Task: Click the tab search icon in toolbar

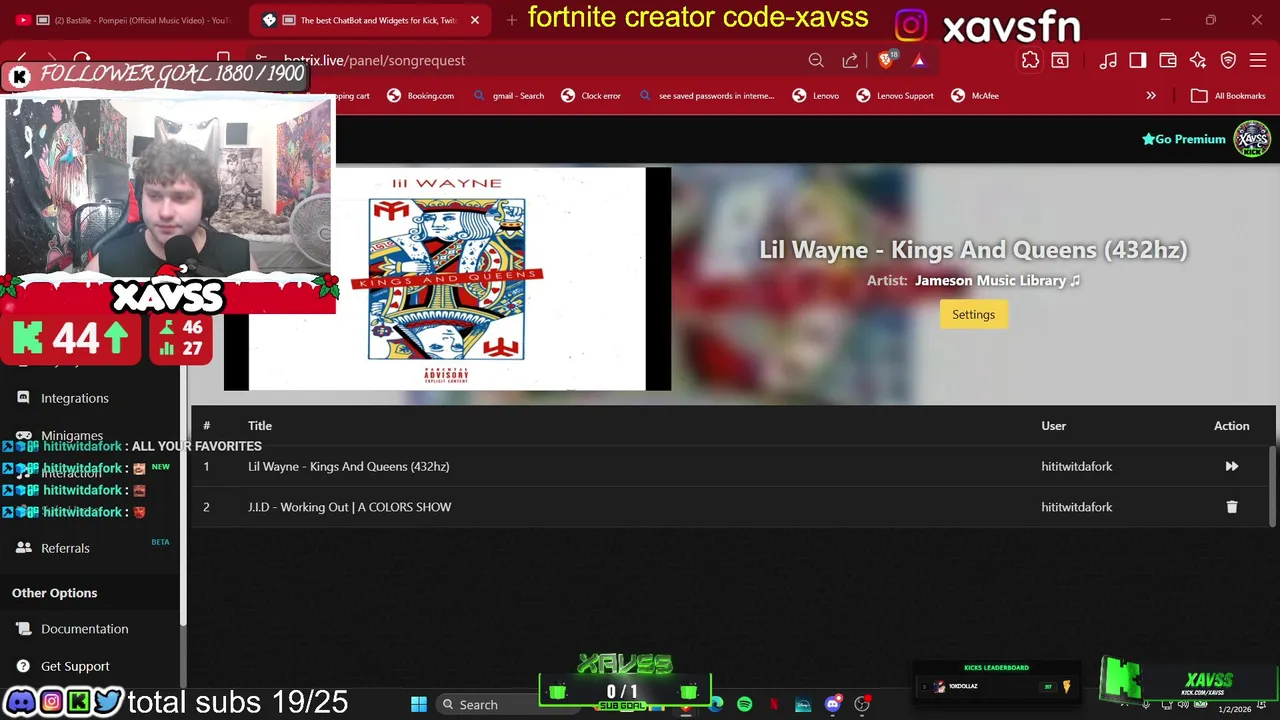Action: (1060, 61)
